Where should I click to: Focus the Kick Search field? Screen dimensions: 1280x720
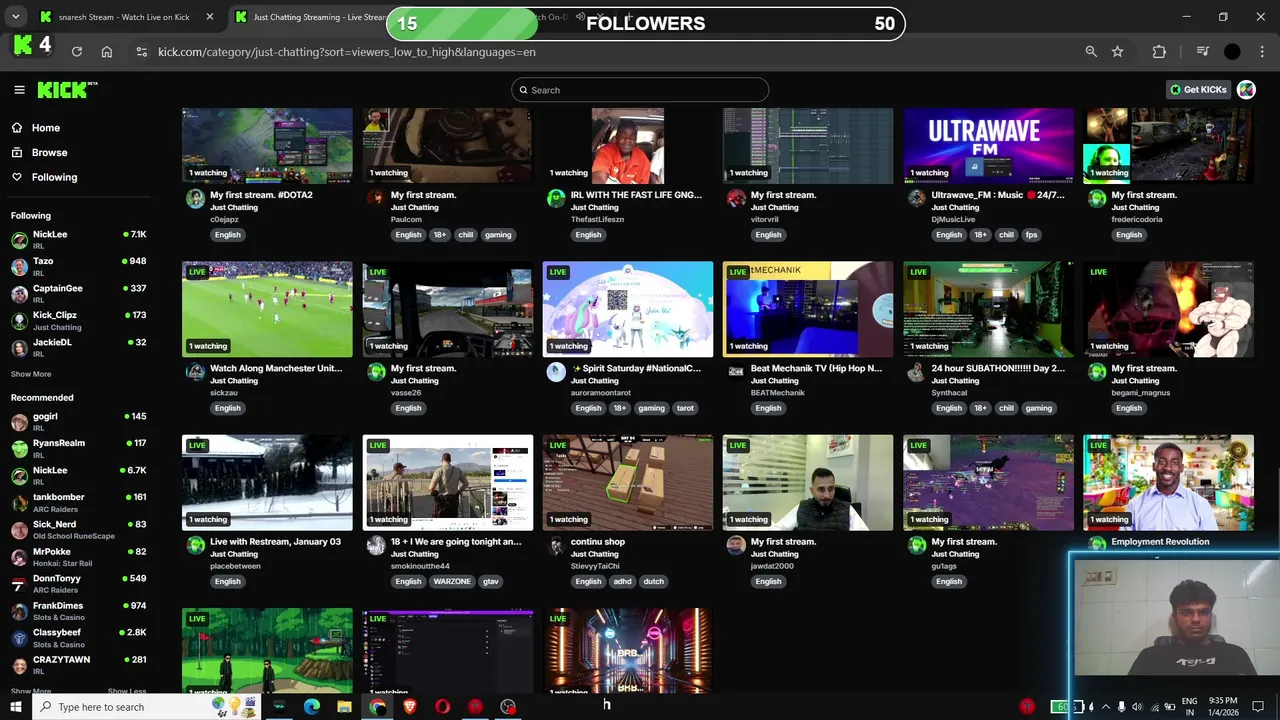[x=640, y=90]
